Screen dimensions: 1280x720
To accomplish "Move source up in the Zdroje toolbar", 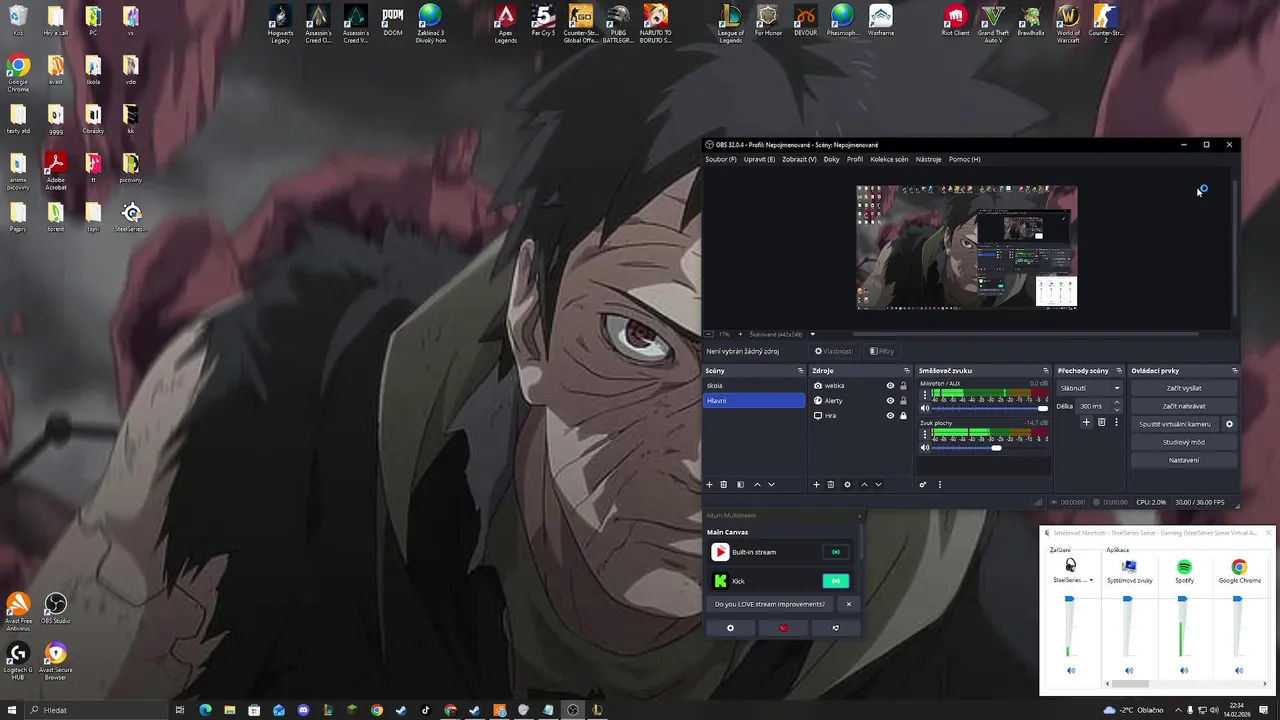I will coord(864,485).
